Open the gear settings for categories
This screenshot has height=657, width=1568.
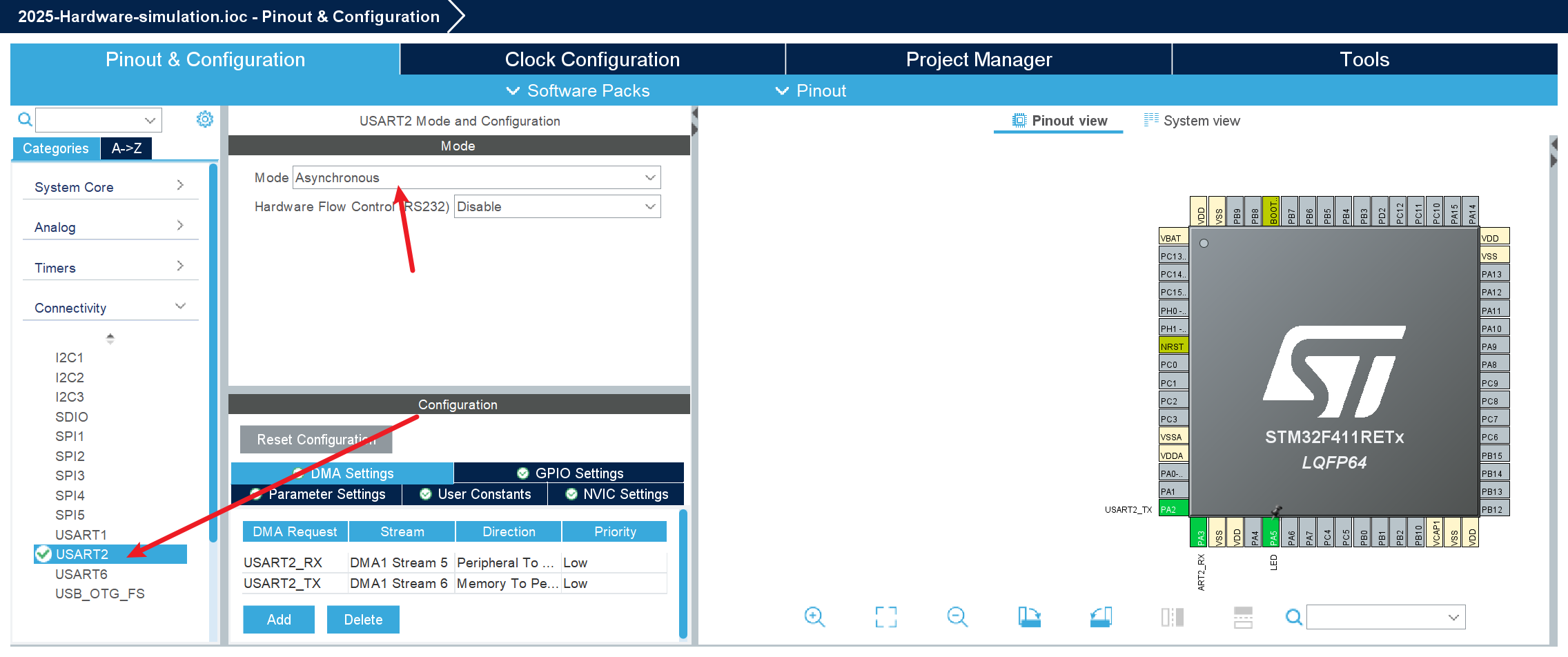205,119
